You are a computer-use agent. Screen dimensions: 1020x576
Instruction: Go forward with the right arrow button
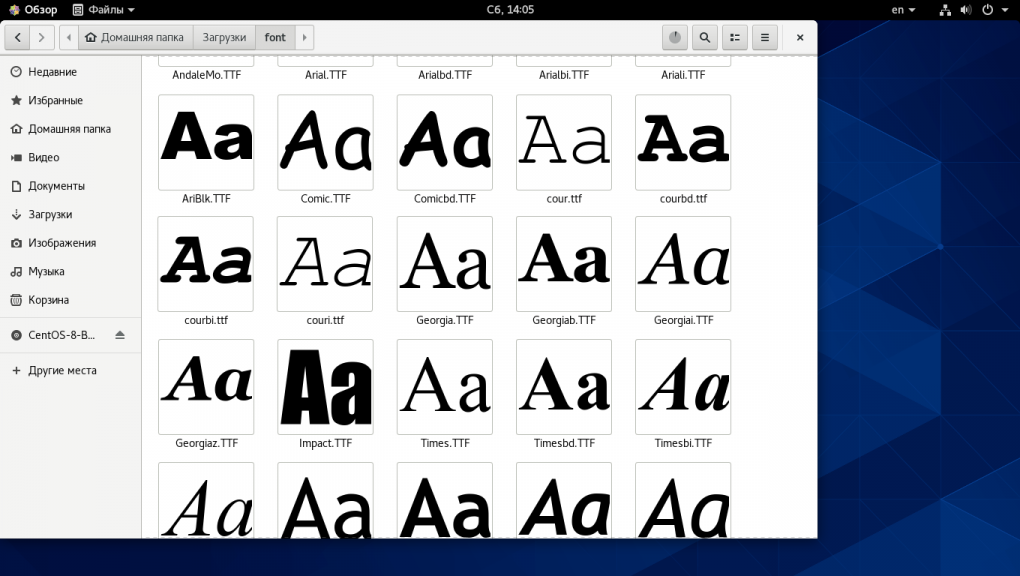(41, 38)
